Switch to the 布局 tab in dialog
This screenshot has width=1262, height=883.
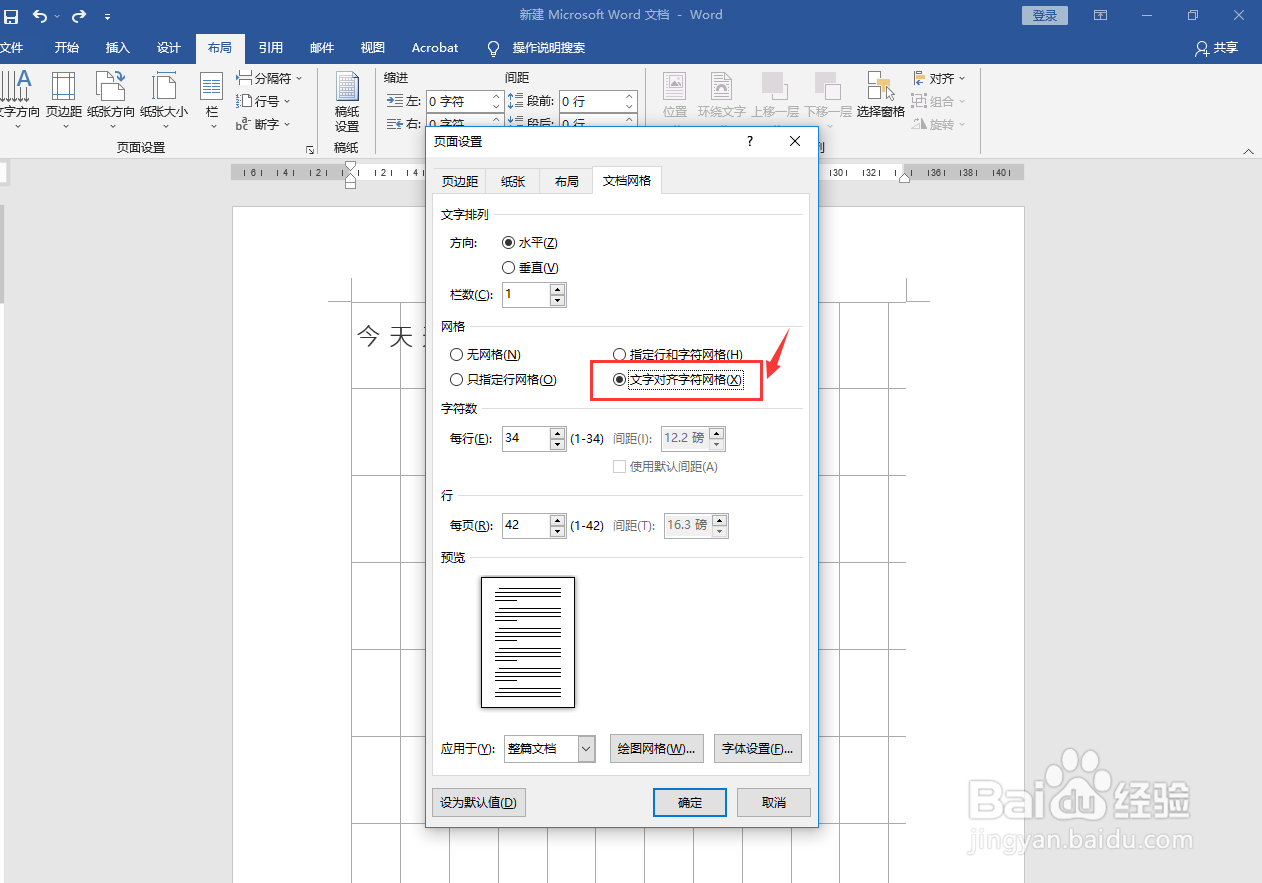[x=566, y=181]
